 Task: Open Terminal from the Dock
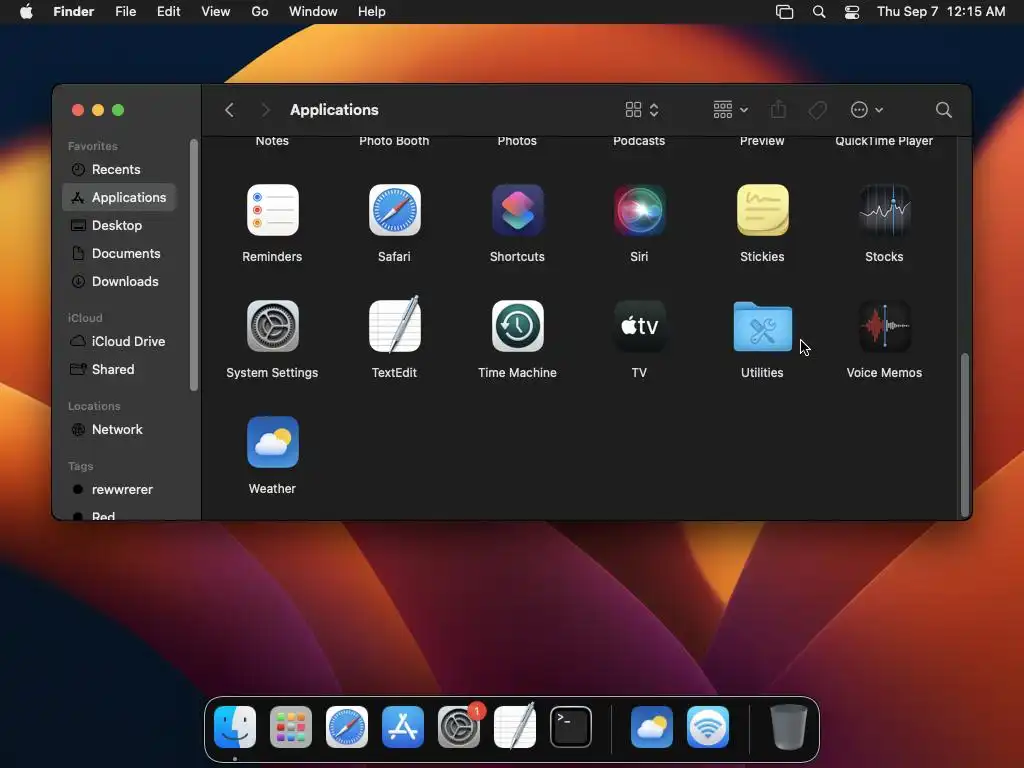tap(571, 727)
